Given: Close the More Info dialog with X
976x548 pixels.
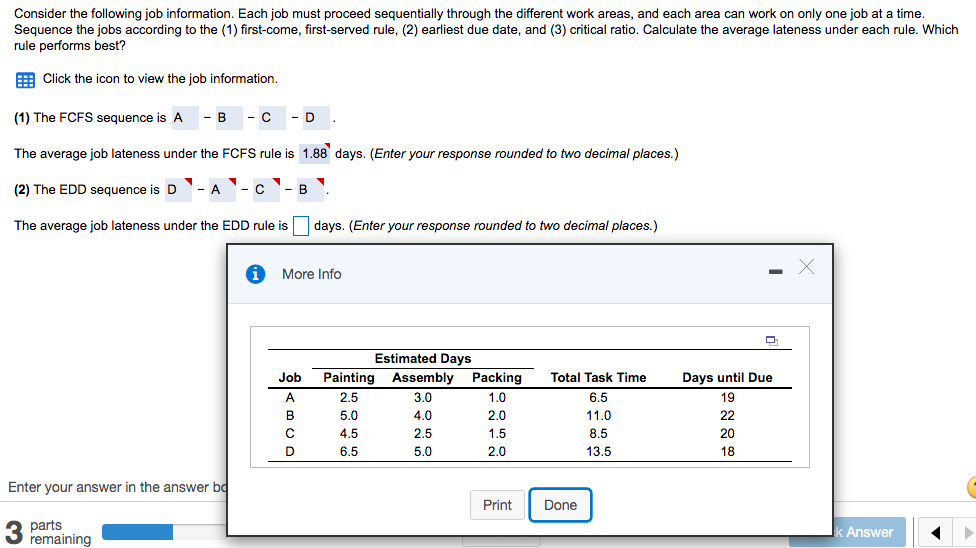Looking at the screenshot, I should coord(807,267).
